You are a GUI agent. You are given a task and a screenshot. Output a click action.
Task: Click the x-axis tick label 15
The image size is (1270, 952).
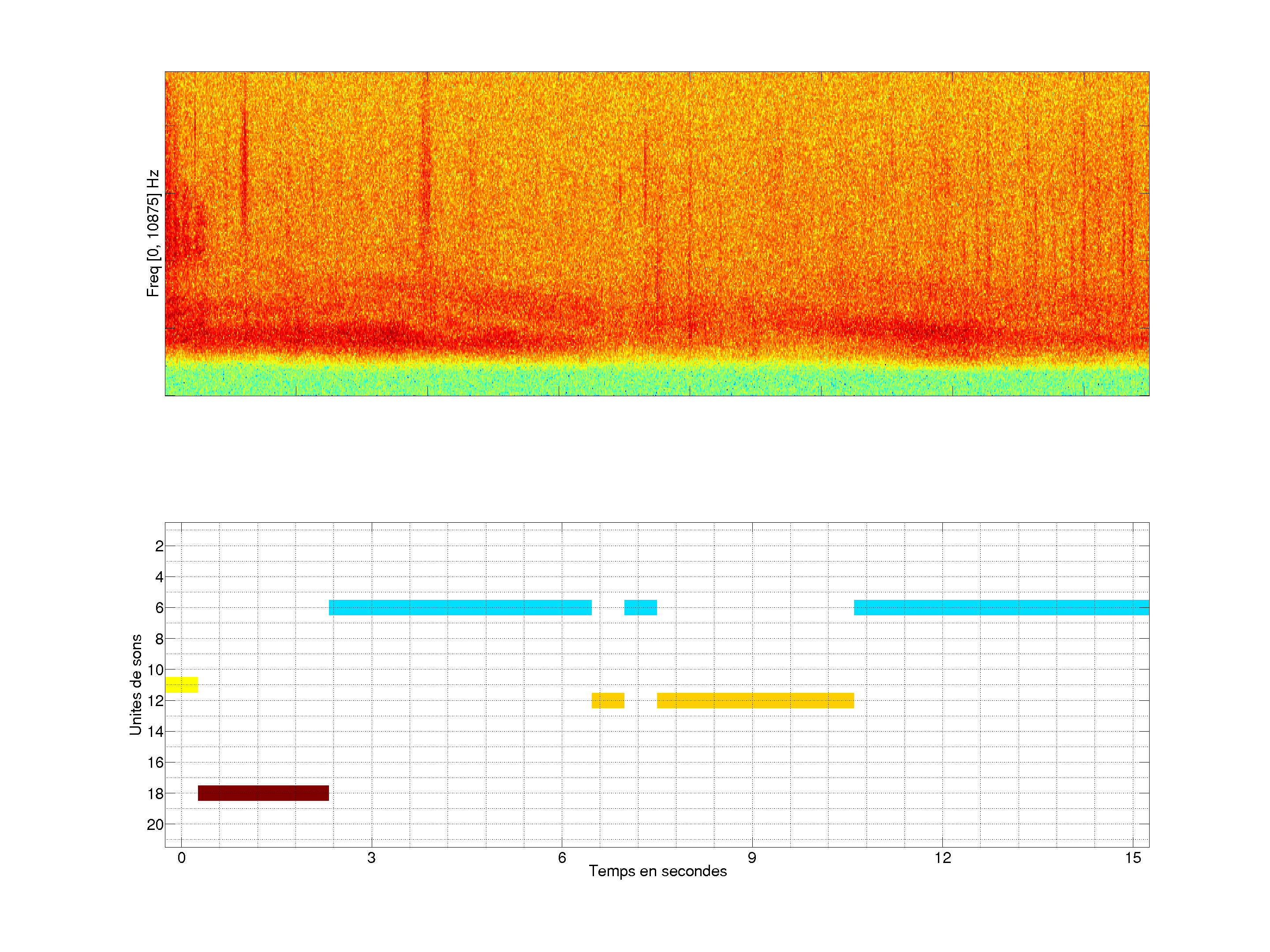pos(1132,858)
